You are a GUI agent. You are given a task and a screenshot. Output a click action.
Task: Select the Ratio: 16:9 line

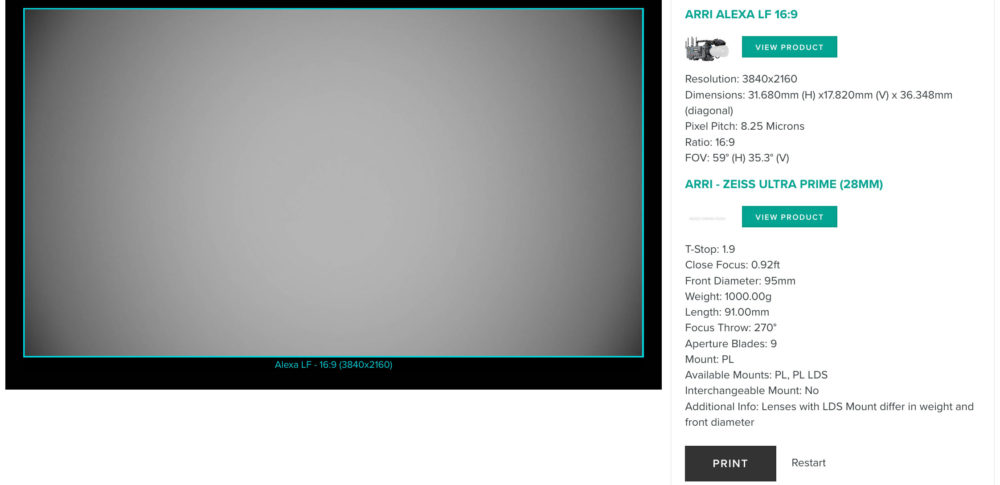pyautogui.click(x=710, y=142)
